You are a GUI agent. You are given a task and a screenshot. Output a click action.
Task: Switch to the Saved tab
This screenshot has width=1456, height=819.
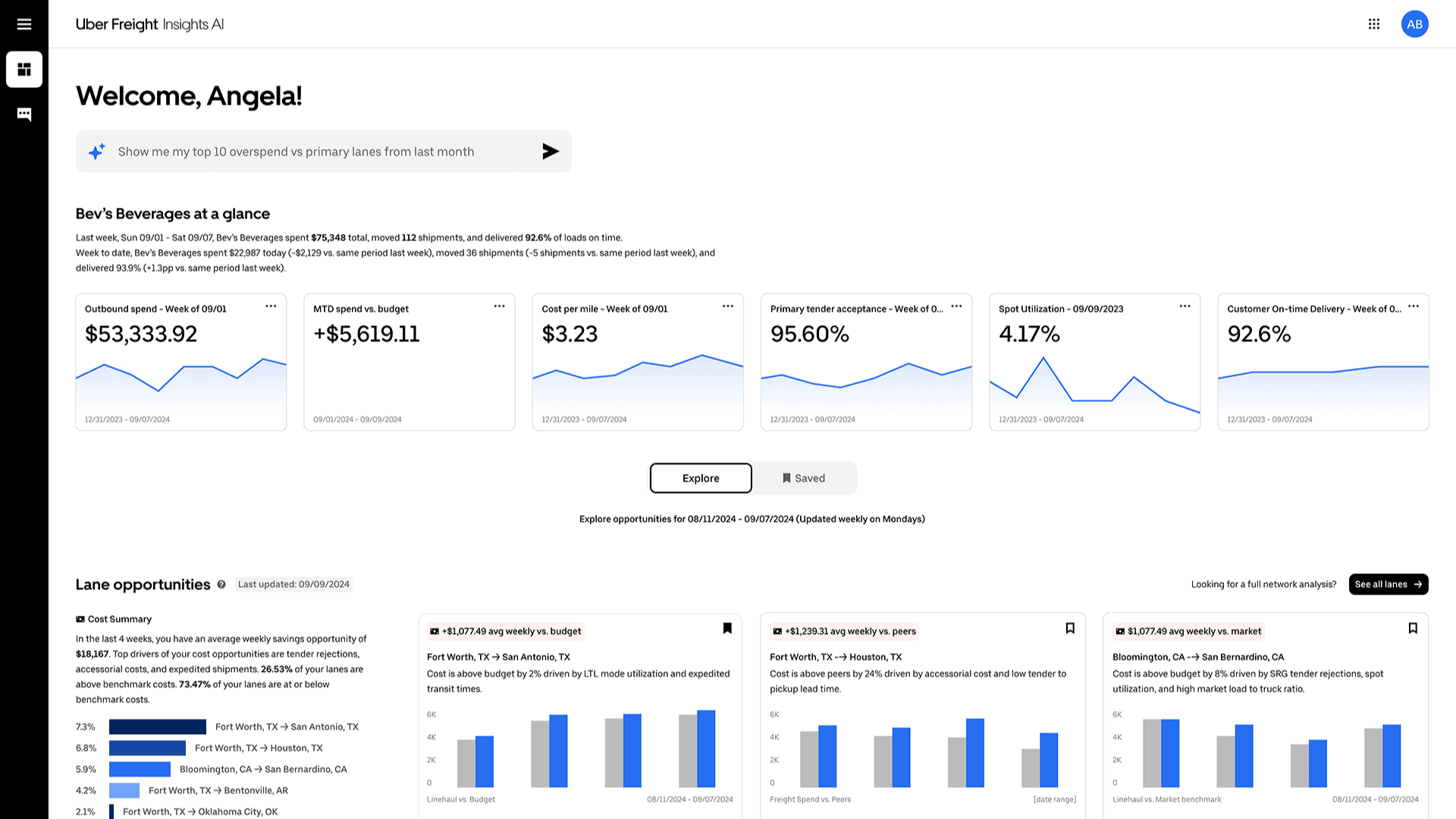[x=804, y=479]
